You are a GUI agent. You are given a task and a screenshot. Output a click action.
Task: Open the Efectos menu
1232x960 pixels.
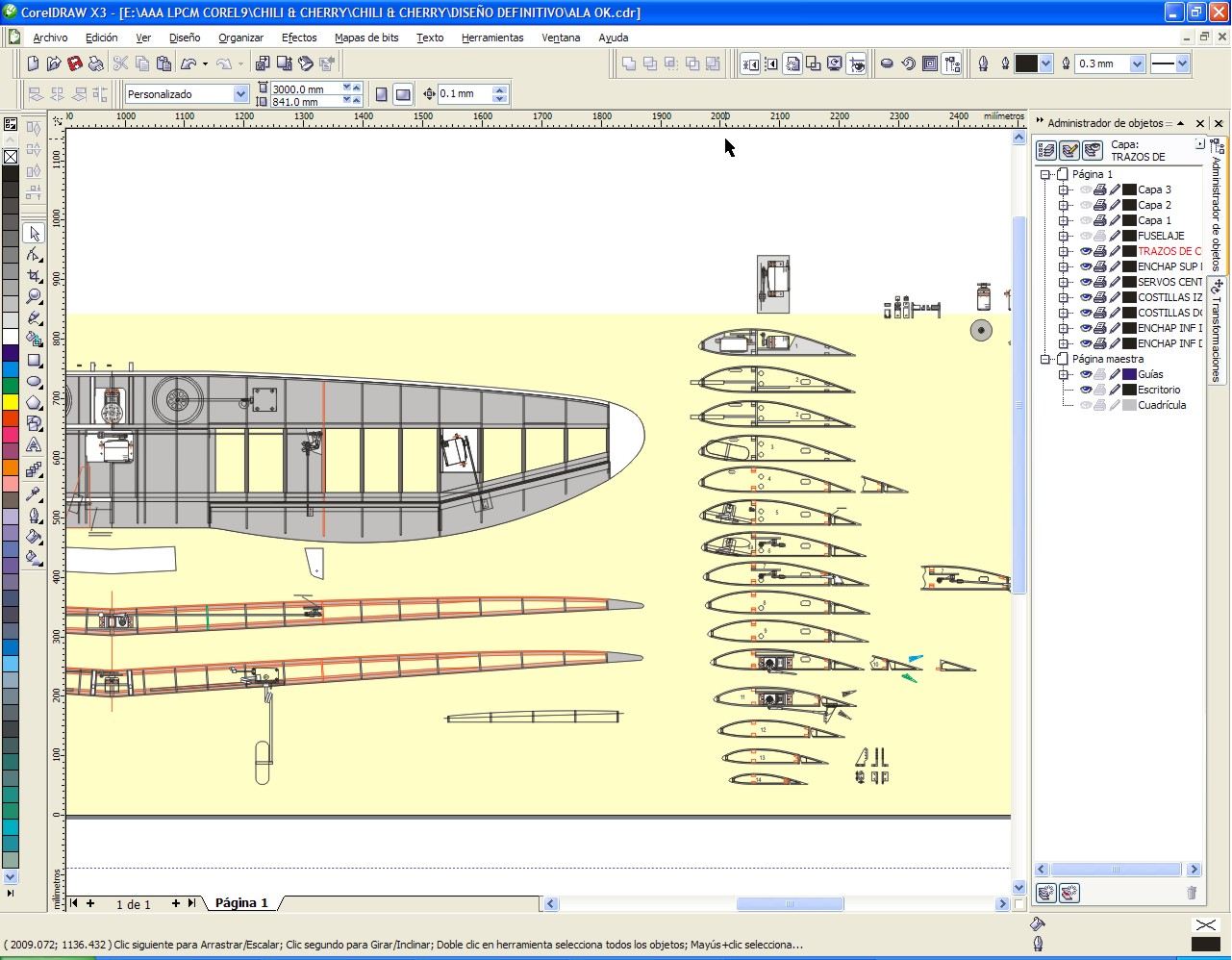pos(299,38)
